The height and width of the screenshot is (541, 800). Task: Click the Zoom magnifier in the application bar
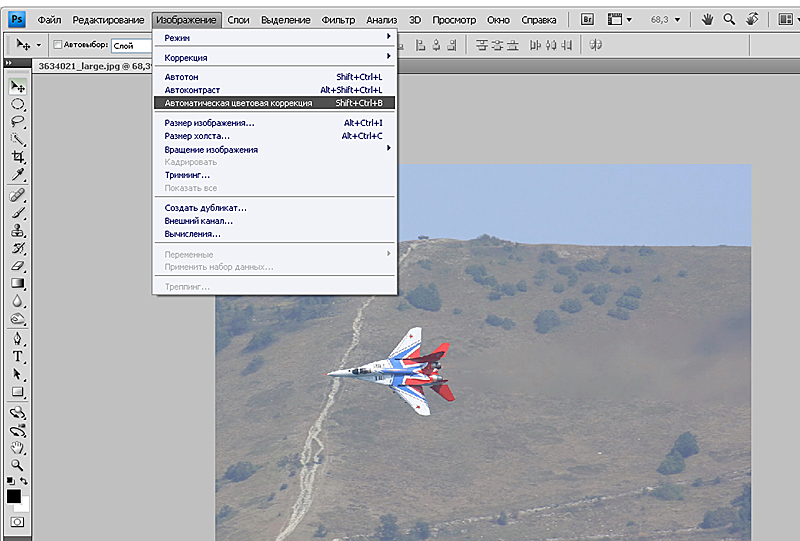tap(730, 19)
